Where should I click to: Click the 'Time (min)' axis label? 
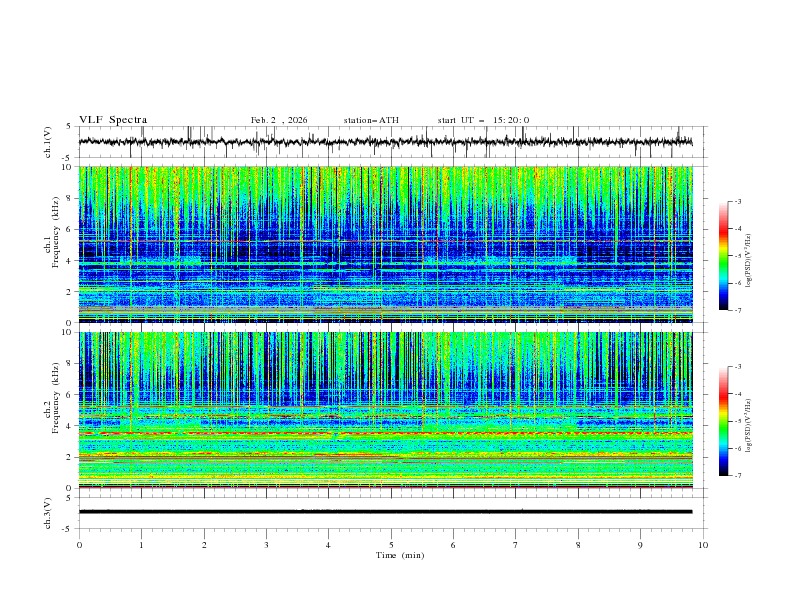(x=400, y=555)
